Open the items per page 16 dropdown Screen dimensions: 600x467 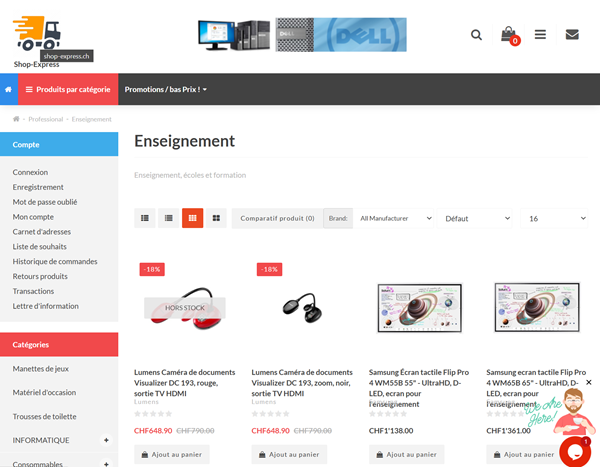tap(554, 218)
